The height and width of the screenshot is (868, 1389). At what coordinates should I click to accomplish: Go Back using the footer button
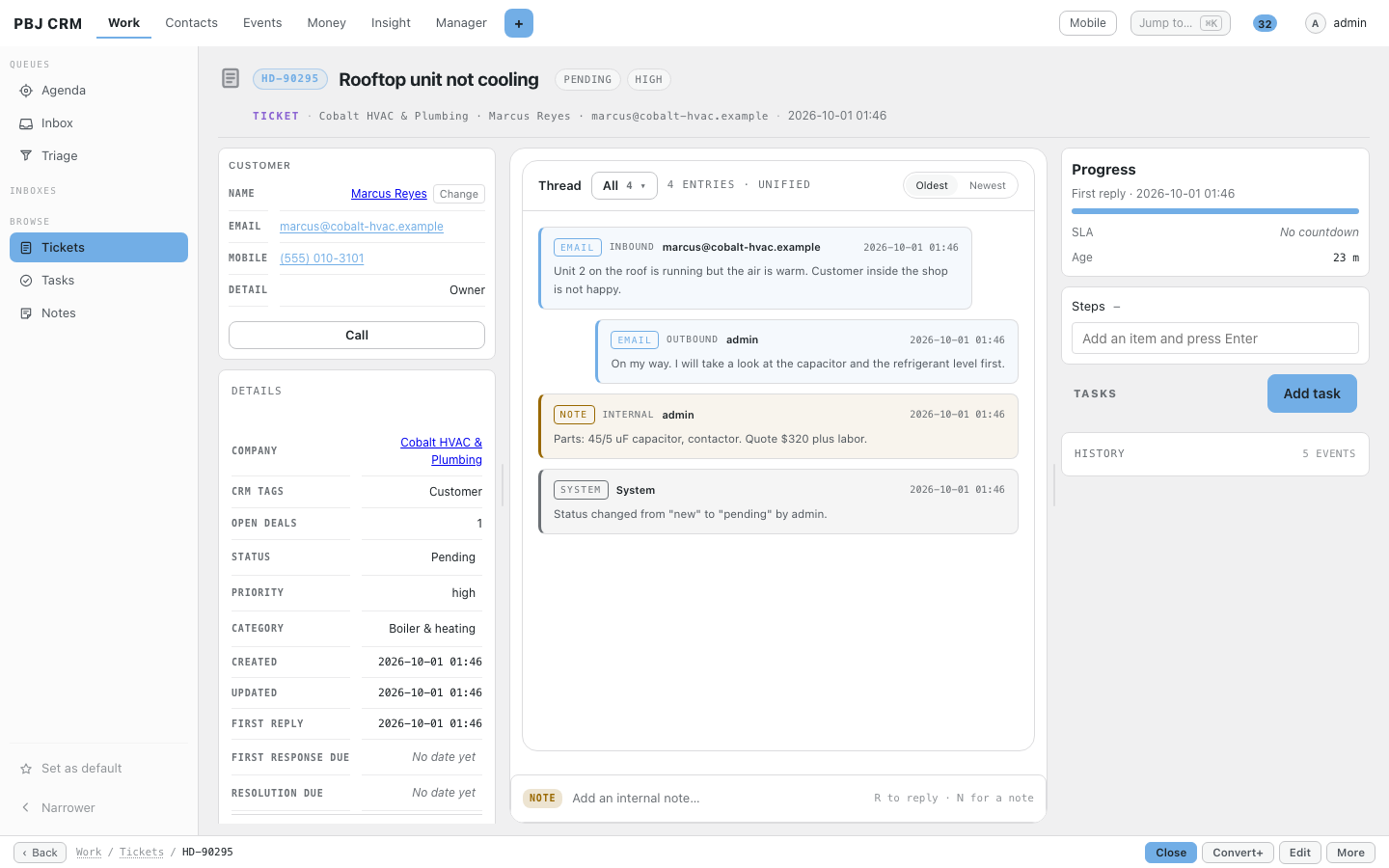41,853
